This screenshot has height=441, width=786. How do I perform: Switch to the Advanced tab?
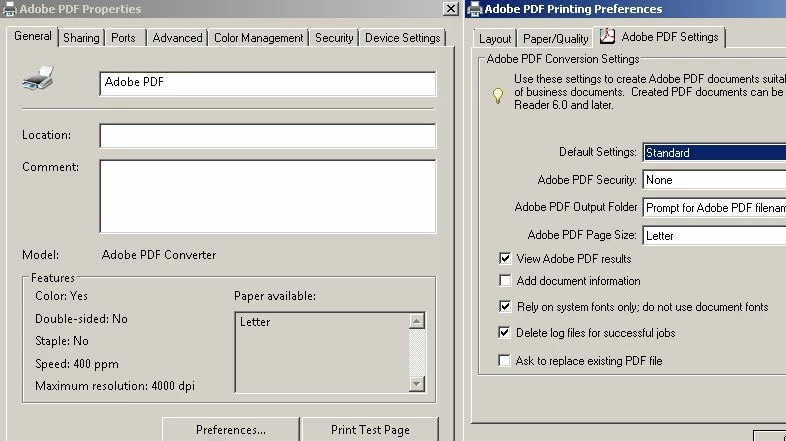click(177, 38)
